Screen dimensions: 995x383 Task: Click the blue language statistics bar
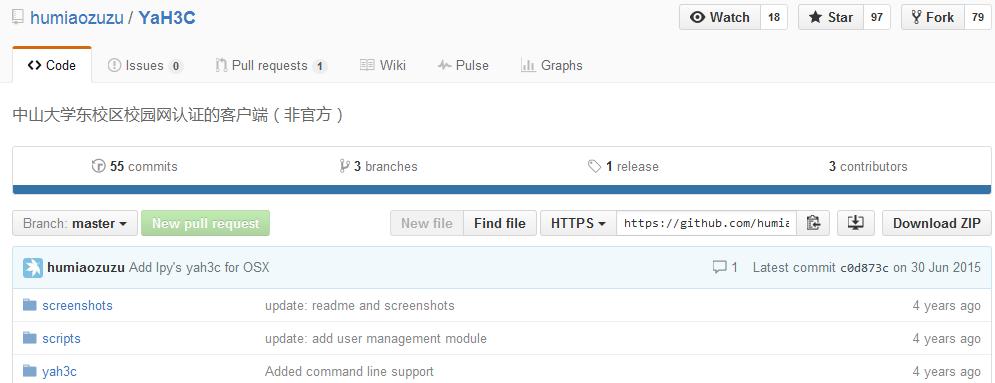click(501, 190)
